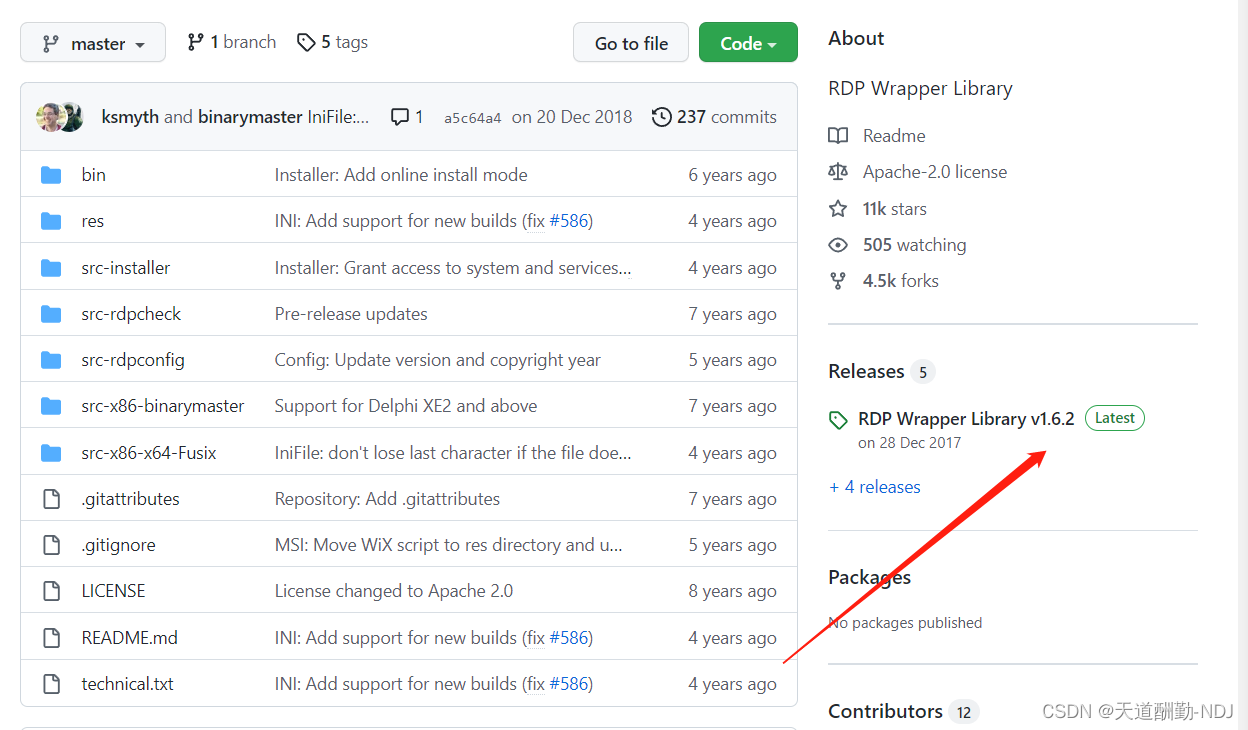
Task: Open commit 'Pre-release updates'
Action: click(351, 314)
